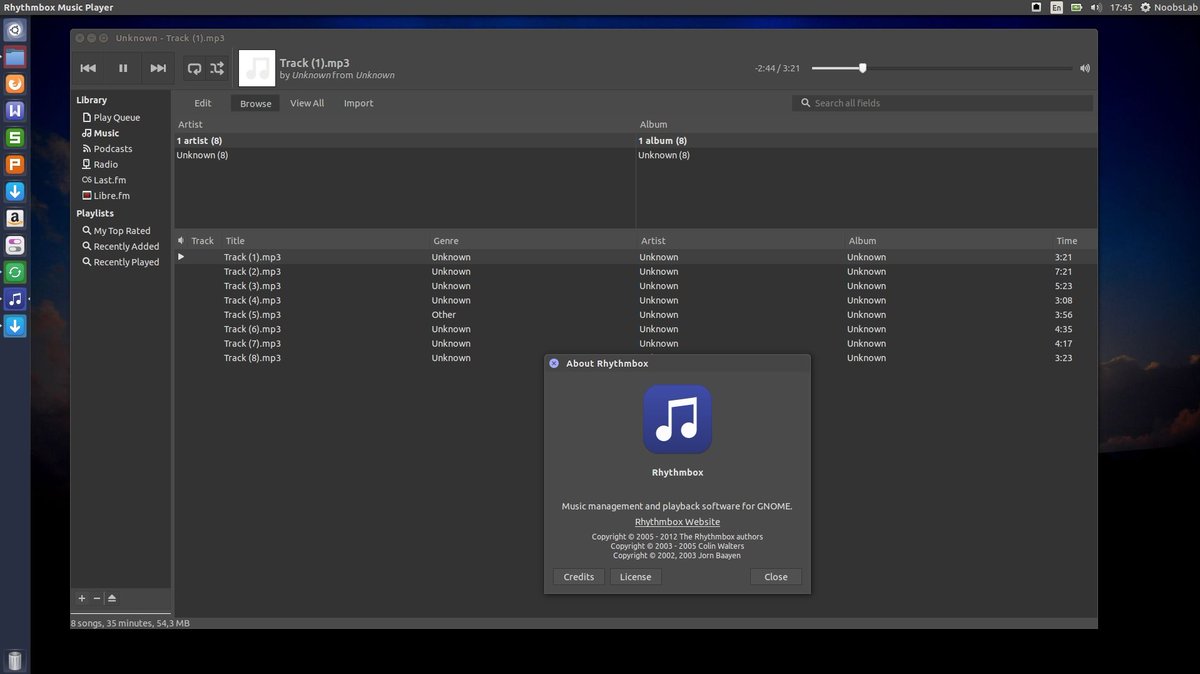Open the system volume indicator in top panel
1200x674 pixels.
[1096, 7]
